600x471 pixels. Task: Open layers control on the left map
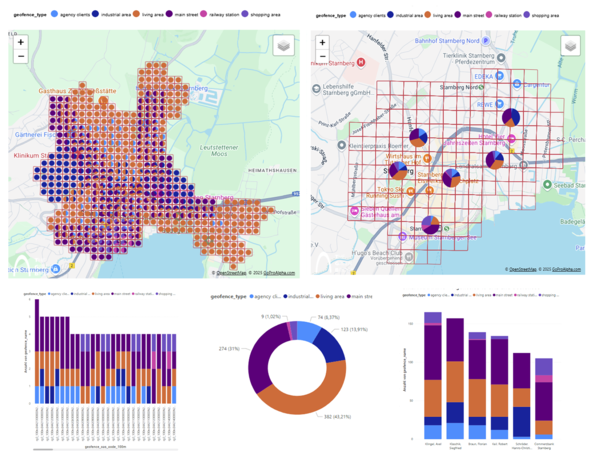[x=283, y=47]
